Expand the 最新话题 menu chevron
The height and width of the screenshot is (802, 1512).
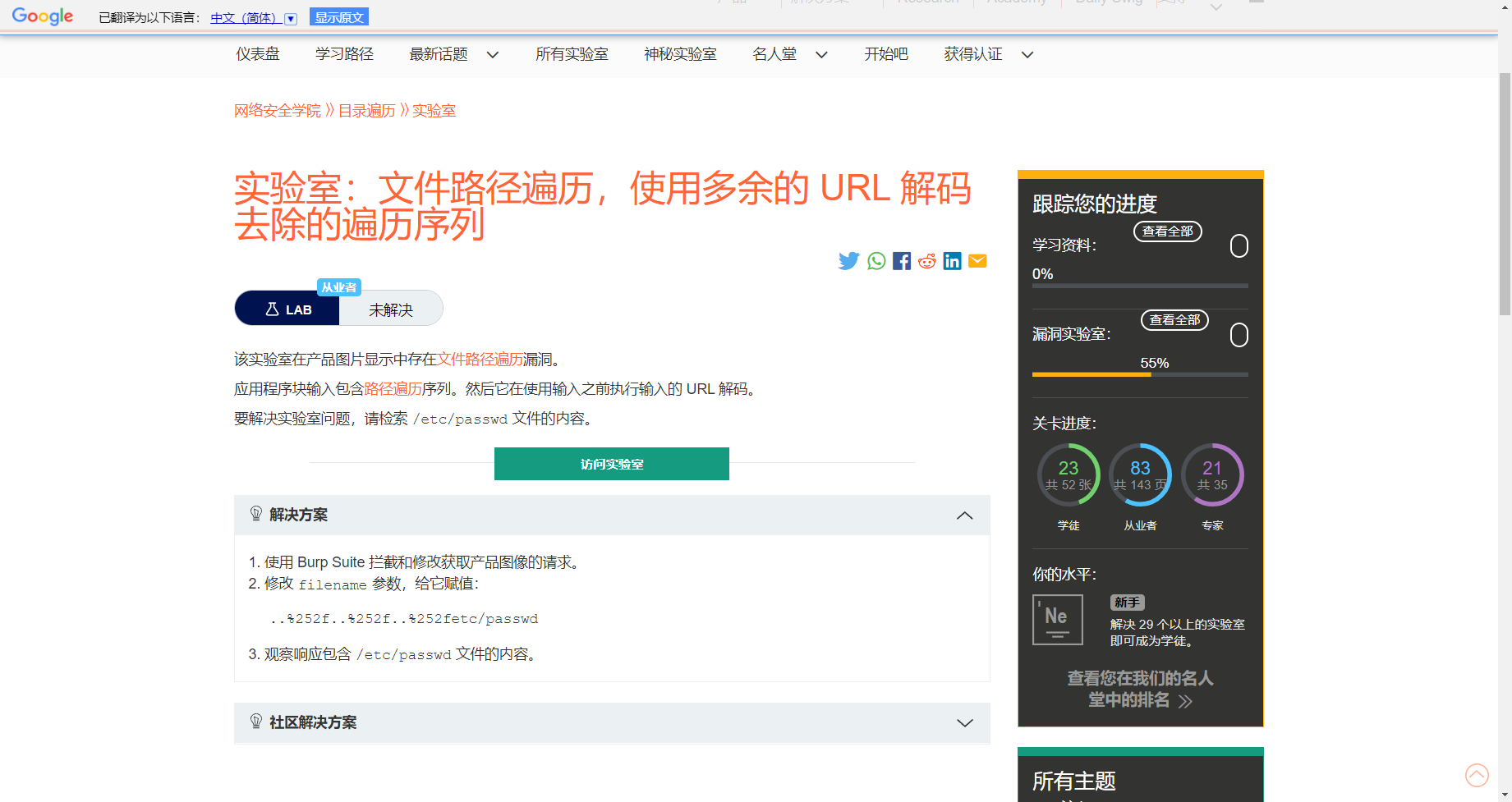tap(493, 55)
